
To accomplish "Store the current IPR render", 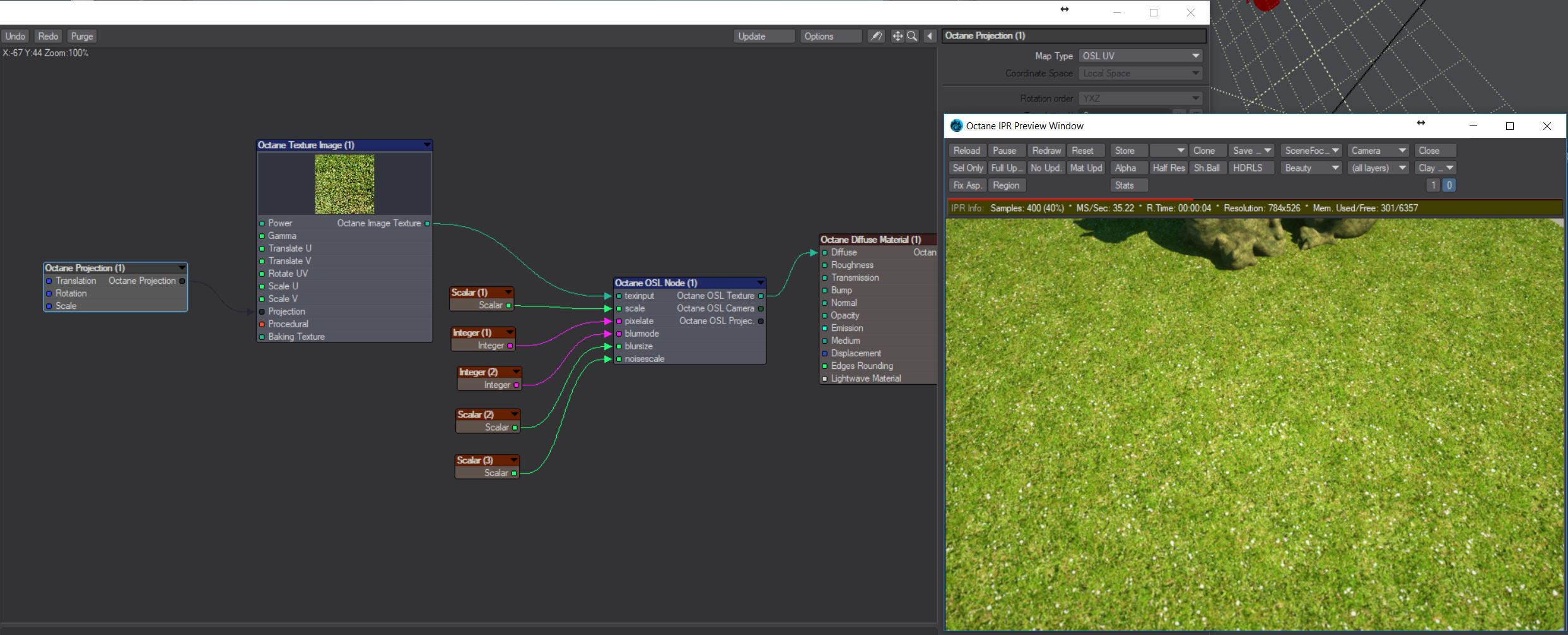I will [1128, 151].
